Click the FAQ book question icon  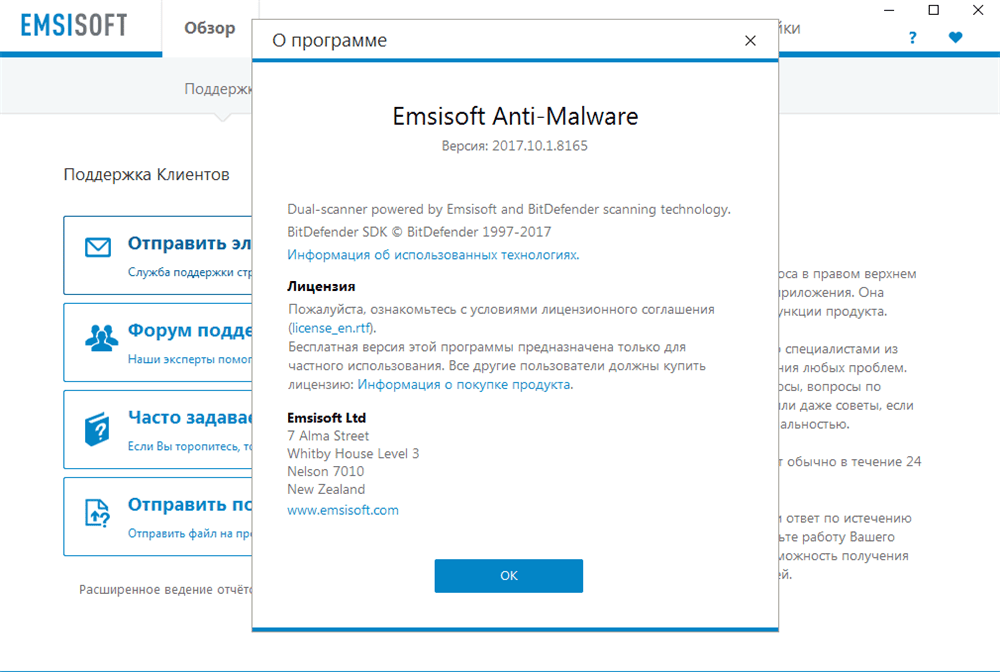97,429
